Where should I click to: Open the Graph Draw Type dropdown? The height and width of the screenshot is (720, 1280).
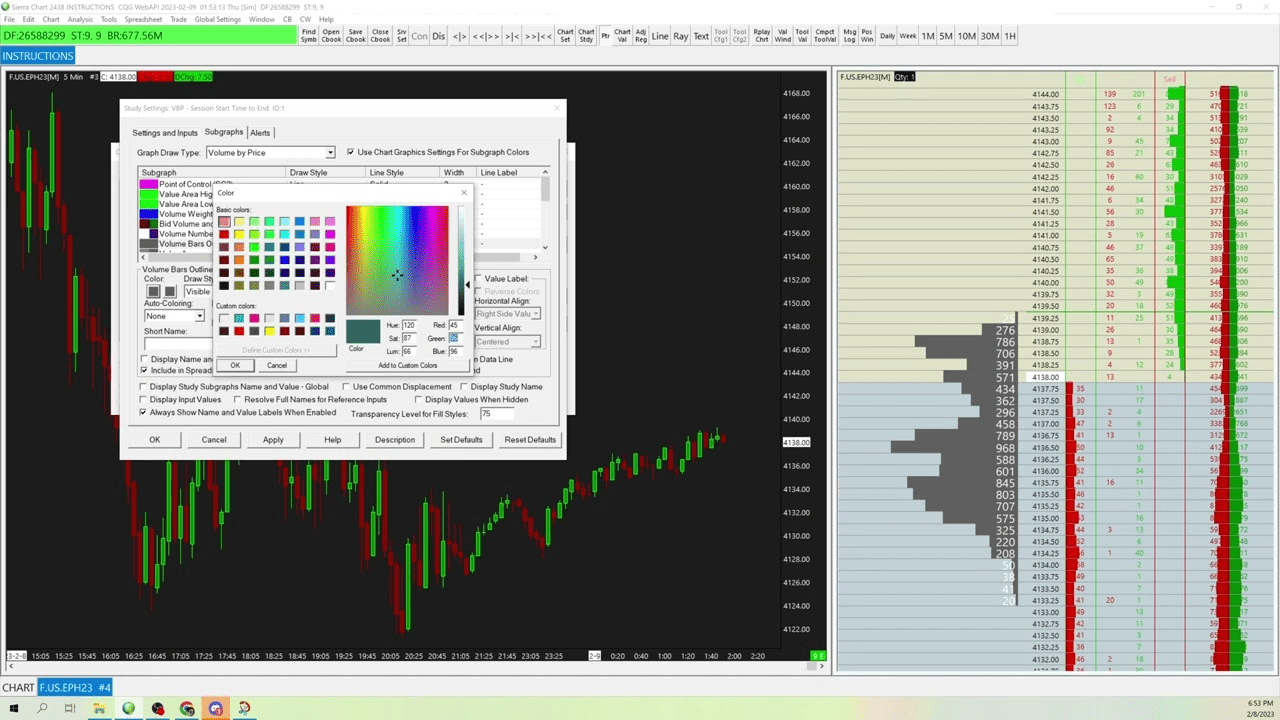pos(270,152)
